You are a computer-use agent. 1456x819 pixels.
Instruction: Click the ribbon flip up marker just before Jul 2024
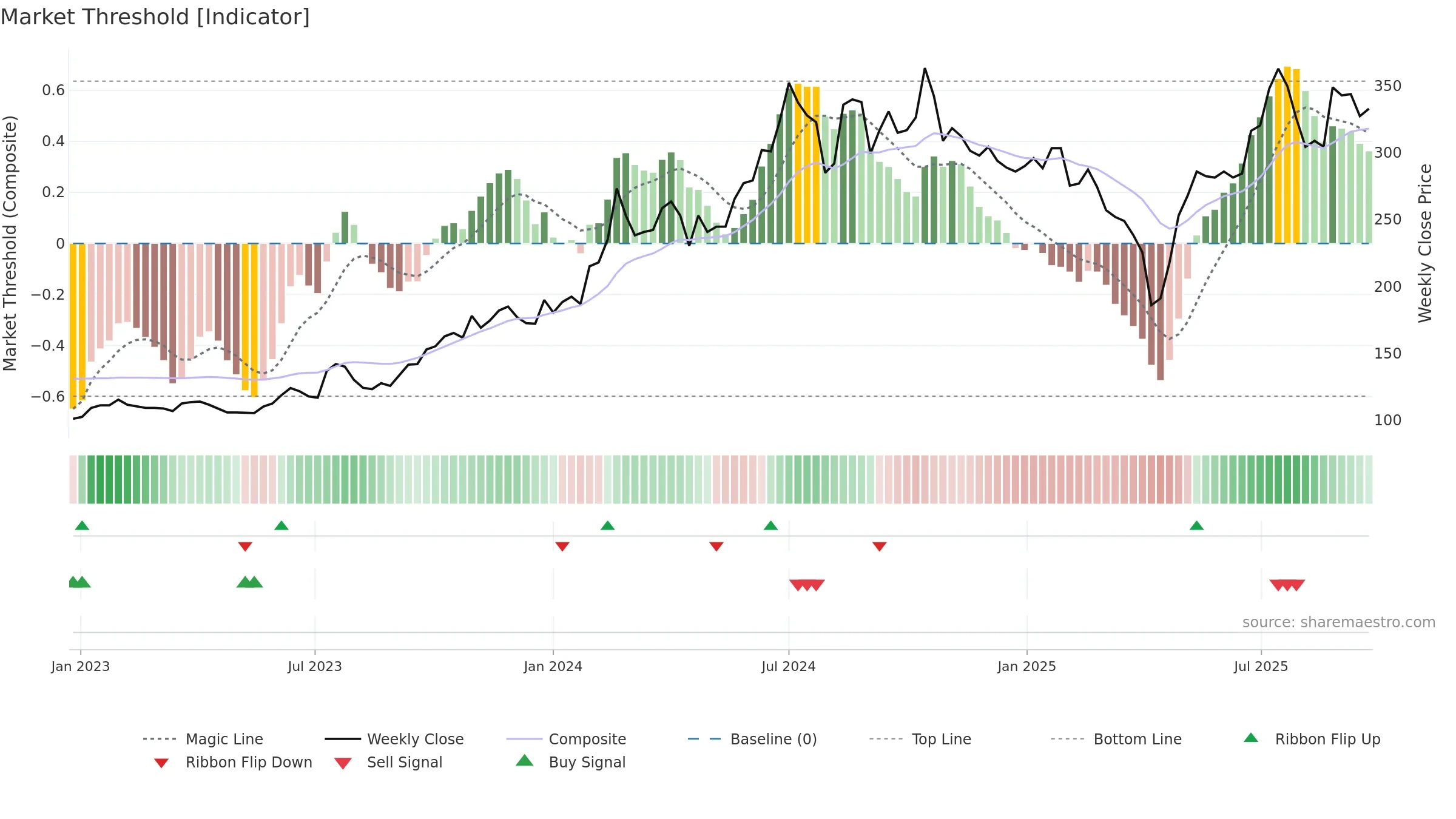click(771, 525)
